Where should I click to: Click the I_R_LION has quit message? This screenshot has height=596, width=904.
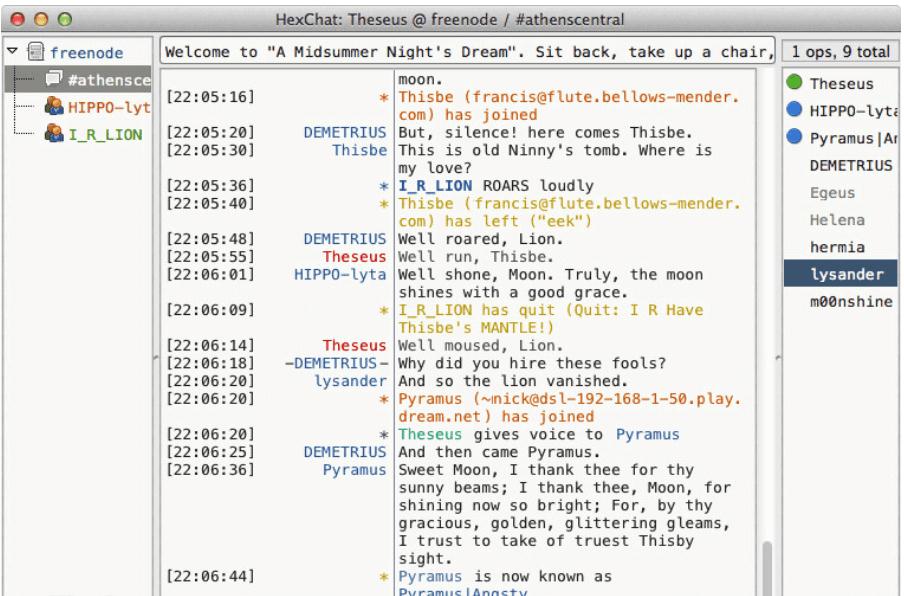click(x=551, y=319)
